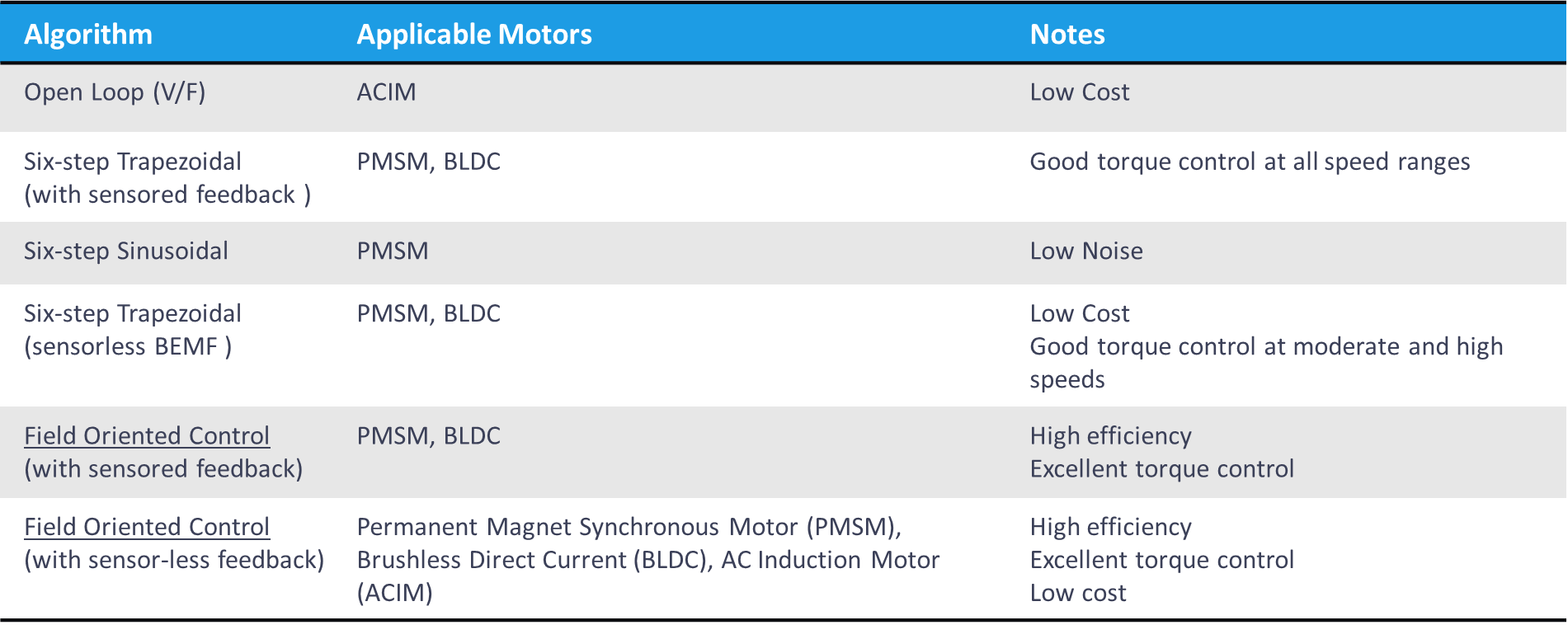The height and width of the screenshot is (625, 1568).
Task: Click 'High efficiency' in sensored FOC row
Action: (1111, 435)
